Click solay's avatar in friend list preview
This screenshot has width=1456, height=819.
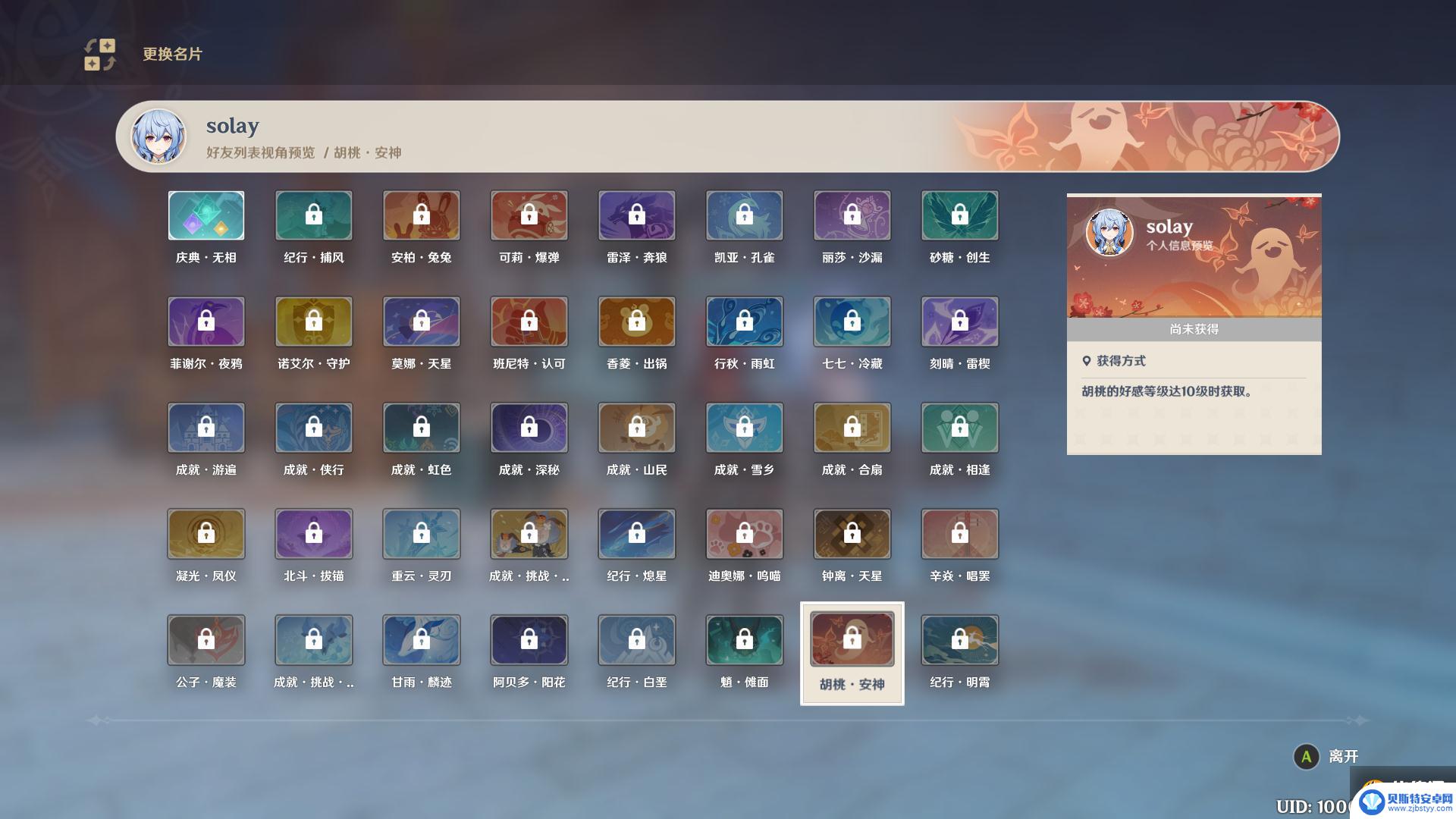[158, 136]
